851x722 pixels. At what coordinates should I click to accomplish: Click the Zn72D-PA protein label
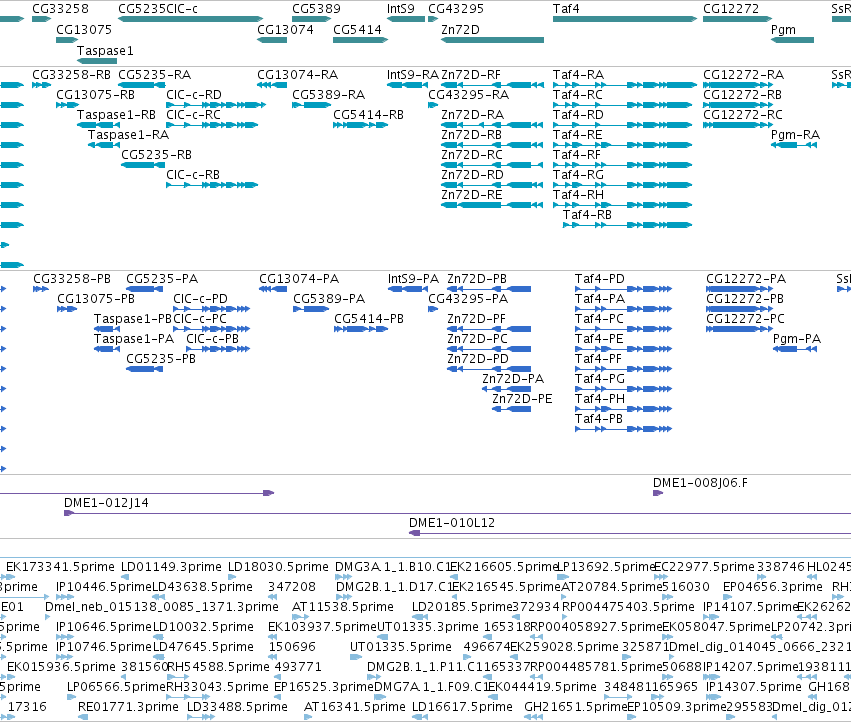pos(513,378)
